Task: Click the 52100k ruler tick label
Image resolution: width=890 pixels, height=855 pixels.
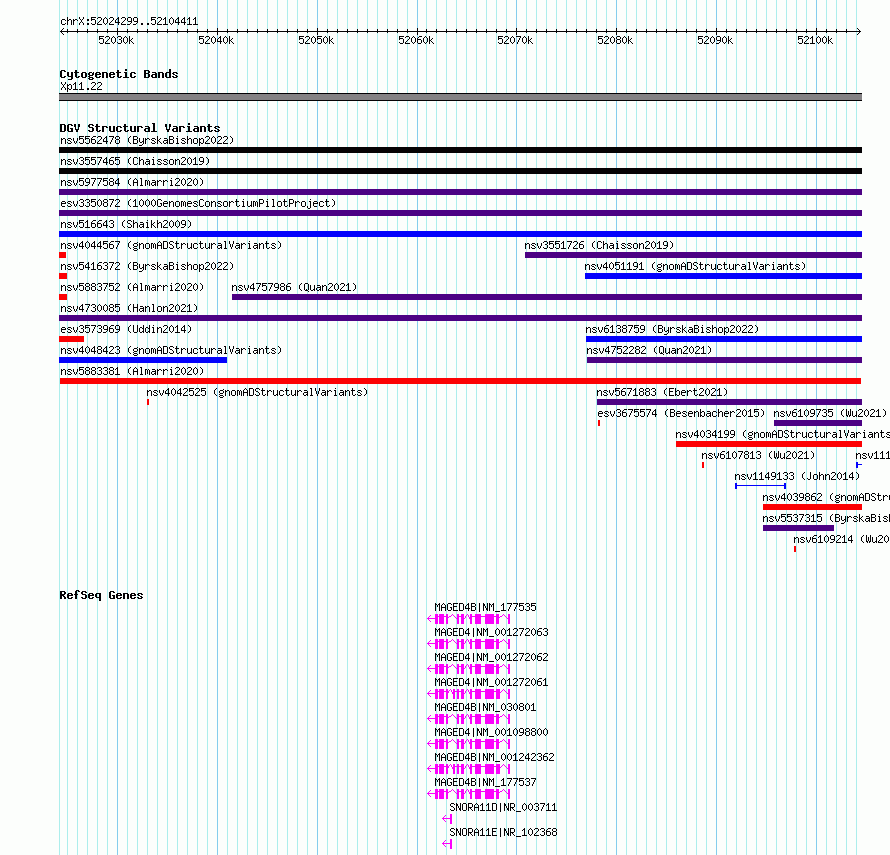Action: pos(815,40)
